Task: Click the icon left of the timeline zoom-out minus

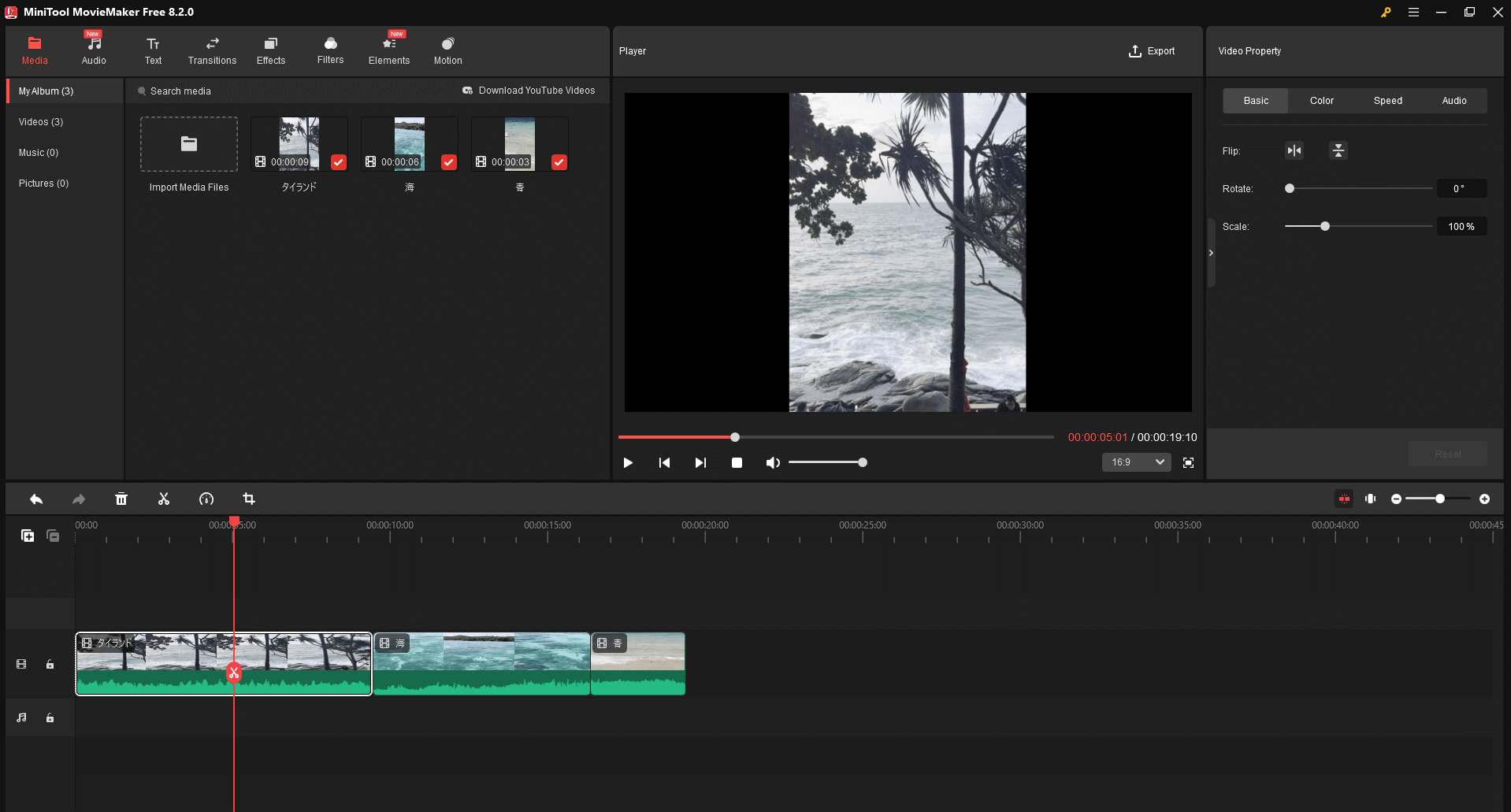Action: (1371, 499)
